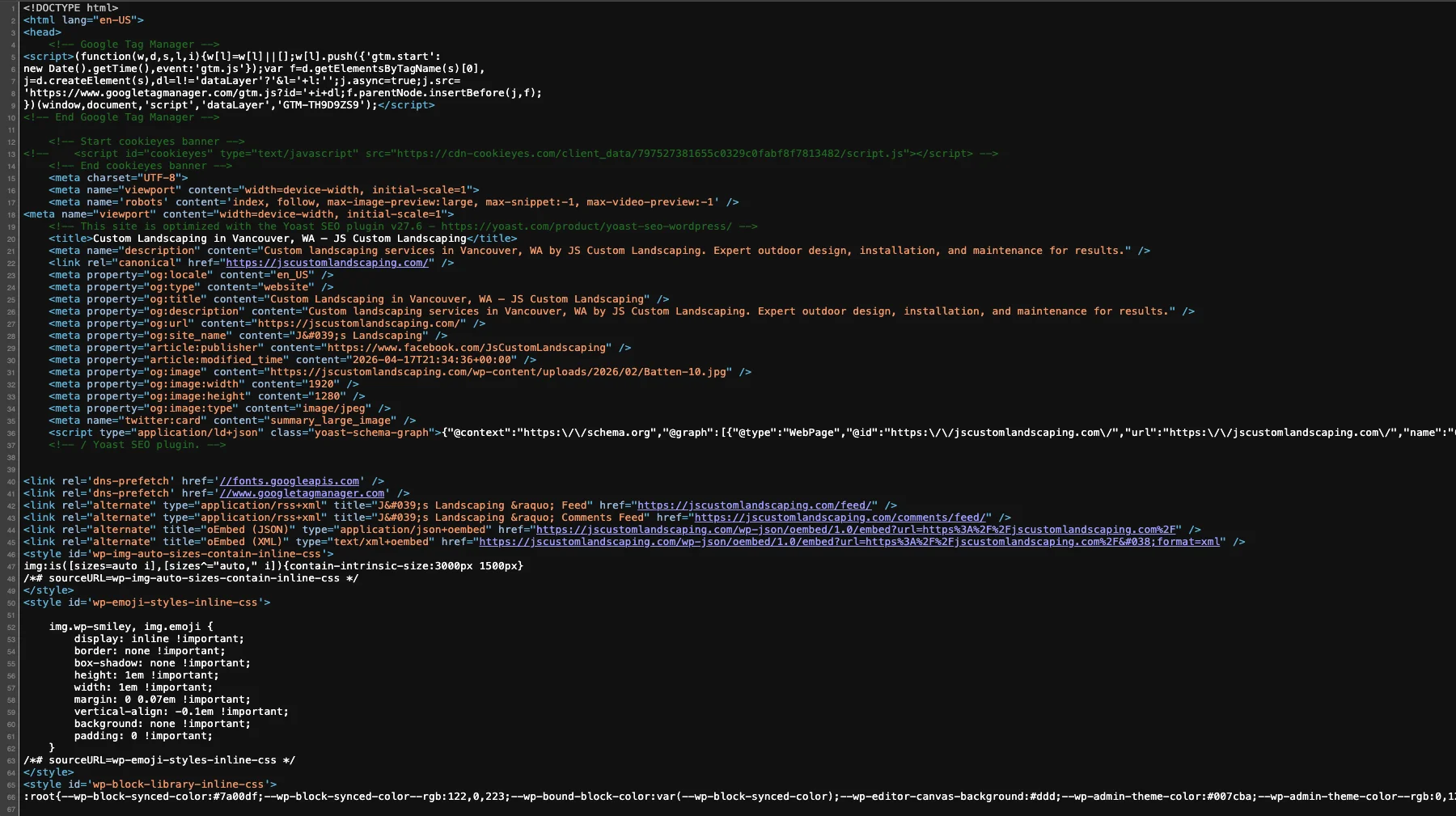Click the style id 'wp-block-library-inline-css' tag
This screenshot has height=816, width=1456.
(150, 784)
